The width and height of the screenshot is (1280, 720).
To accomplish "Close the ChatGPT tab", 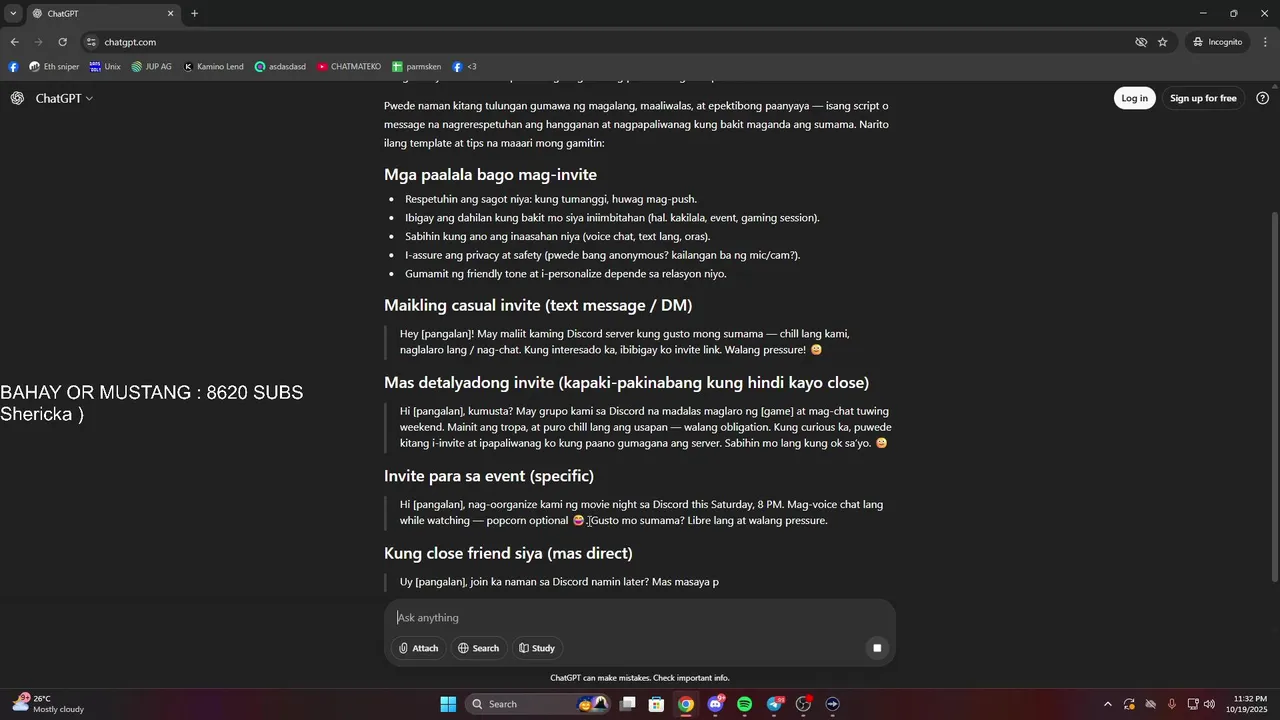I will [x=170, y=13].
